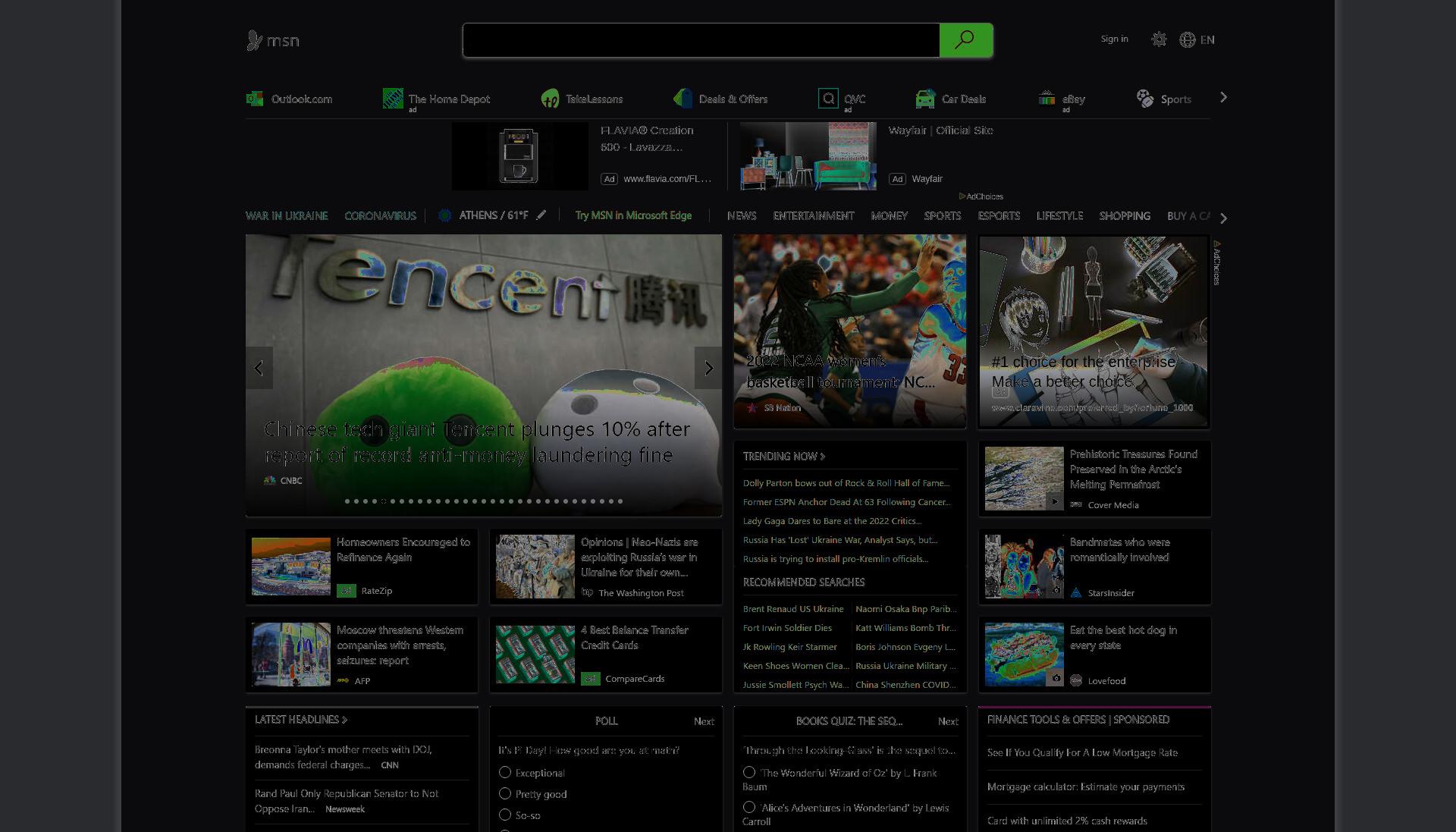Open settings gear icon in header
This screenshot has width=1456, height=832.
click(1159, 39)
